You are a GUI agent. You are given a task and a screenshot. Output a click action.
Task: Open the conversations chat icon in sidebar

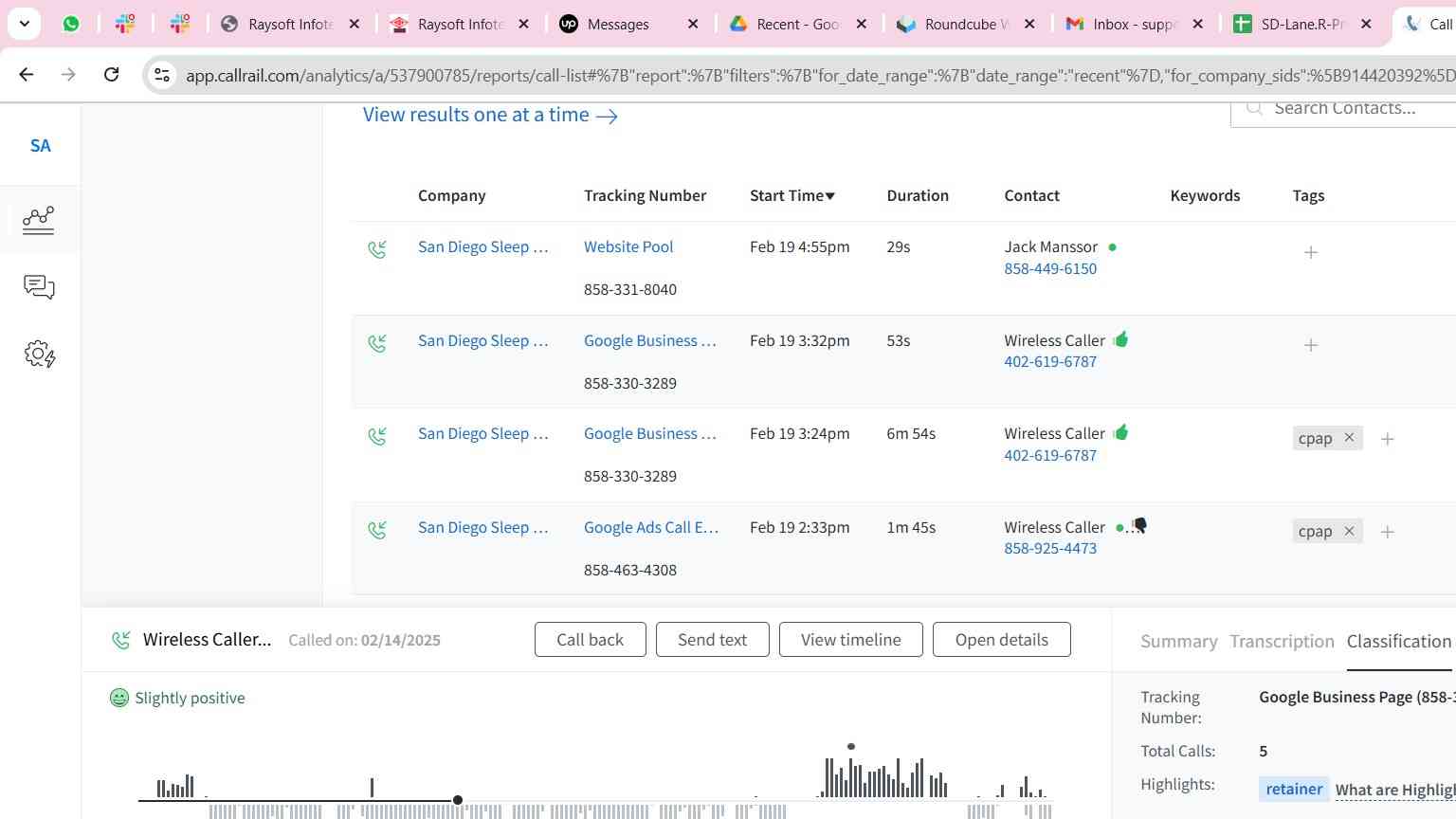(x=39, y=287)
